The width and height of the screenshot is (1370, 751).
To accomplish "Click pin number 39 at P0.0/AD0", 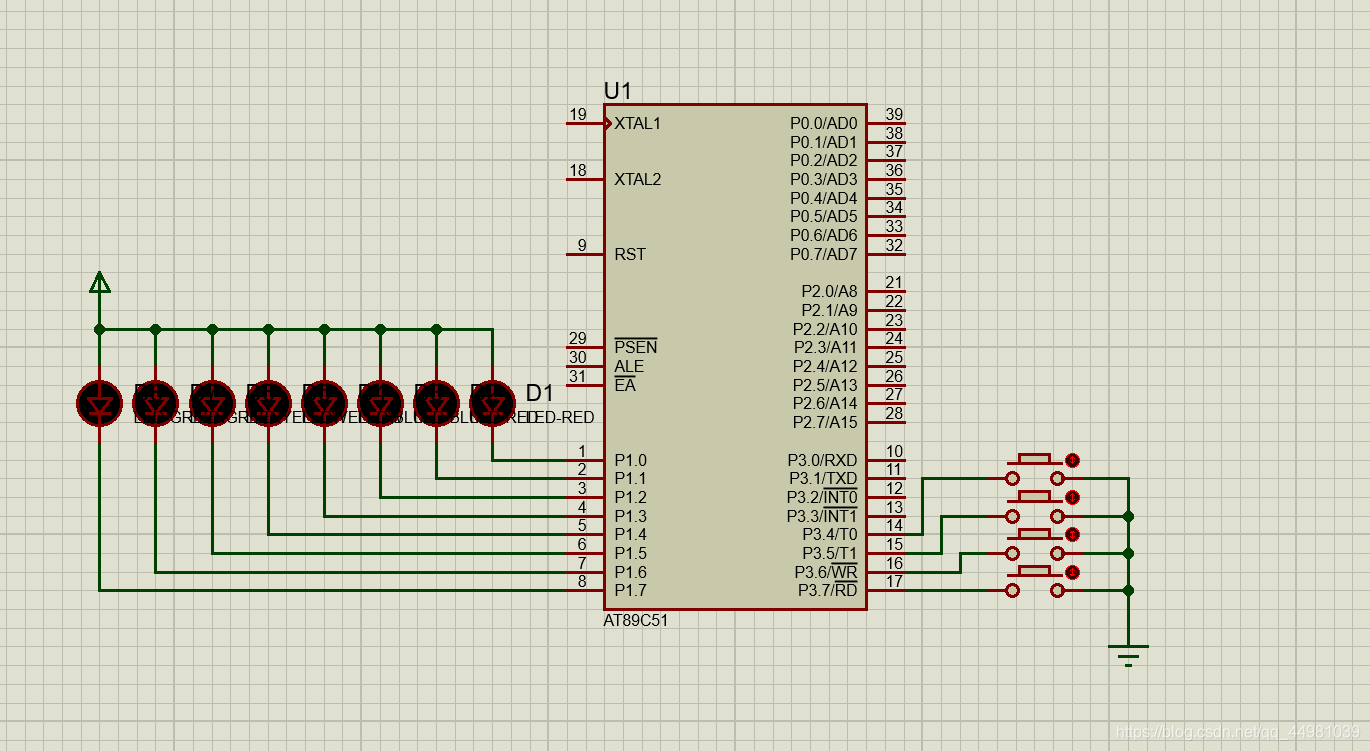I will (894, 114).
